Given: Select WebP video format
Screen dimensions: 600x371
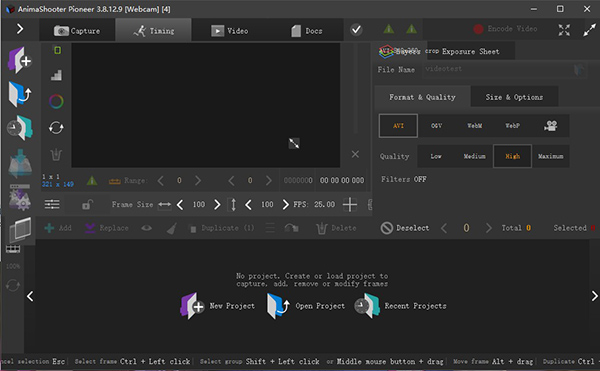Looking at the screenshot, I should [512, 125].
